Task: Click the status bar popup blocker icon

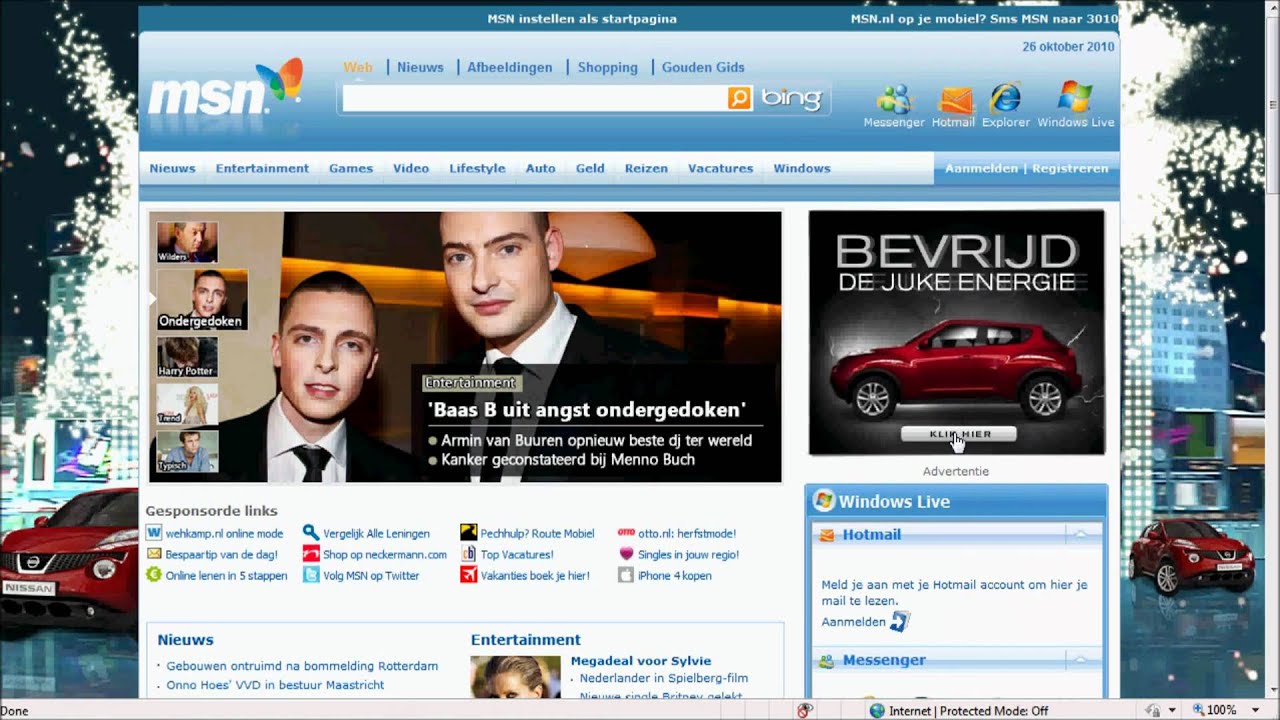Action: click(805, 710)
